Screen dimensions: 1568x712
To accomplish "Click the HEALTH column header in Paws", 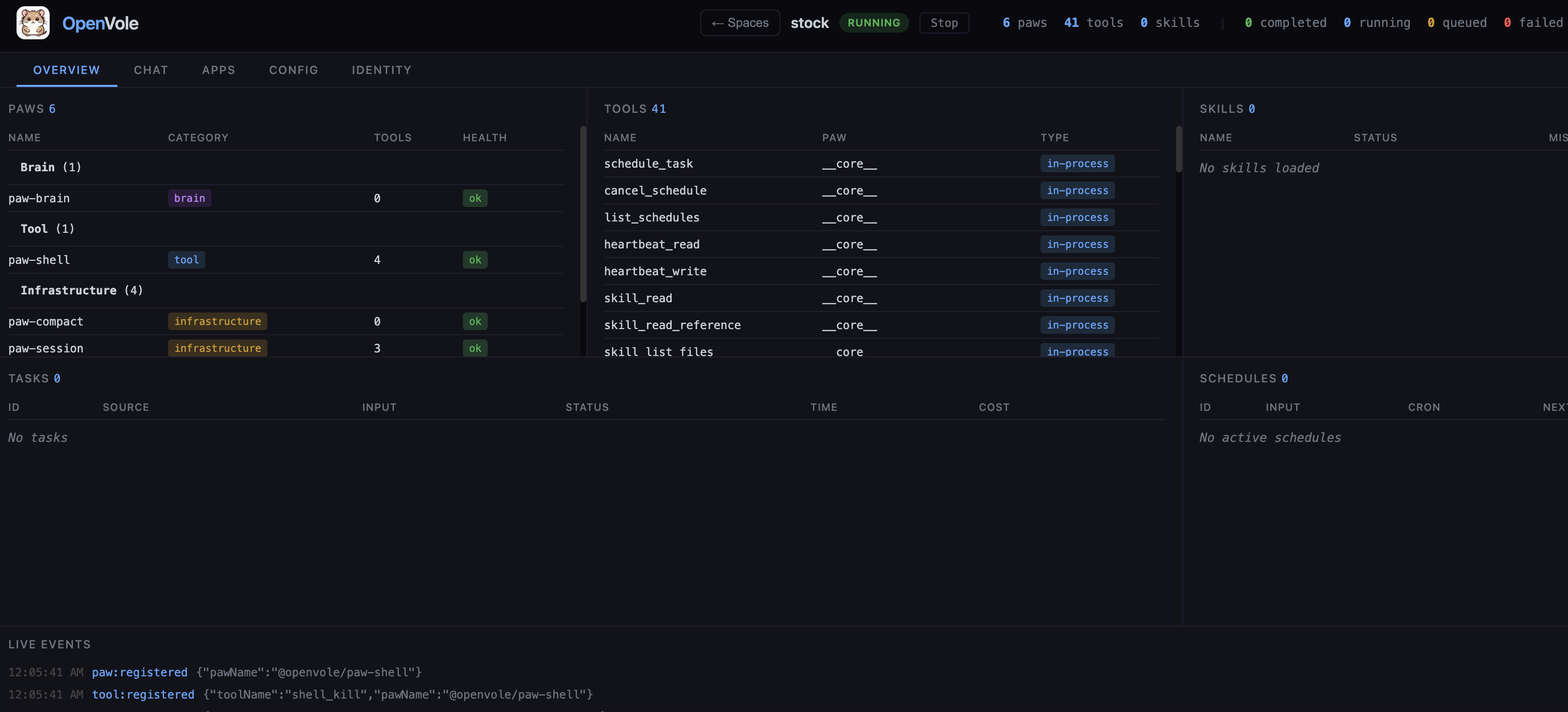I will point(485,138).
